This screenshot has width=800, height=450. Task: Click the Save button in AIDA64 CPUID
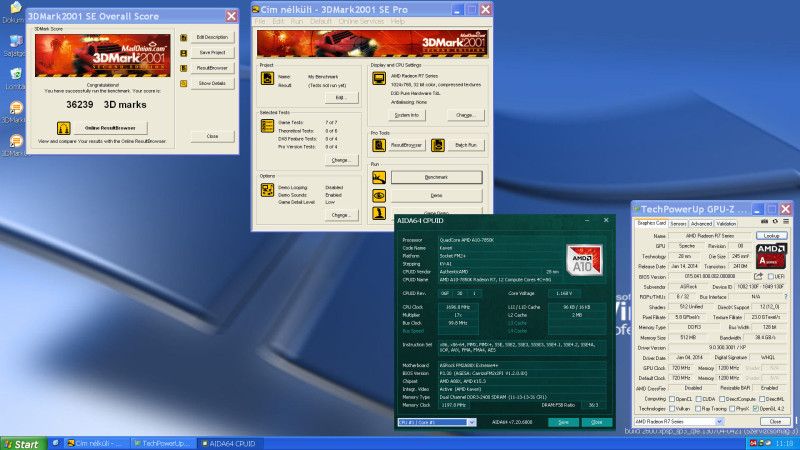coord(563,422)
